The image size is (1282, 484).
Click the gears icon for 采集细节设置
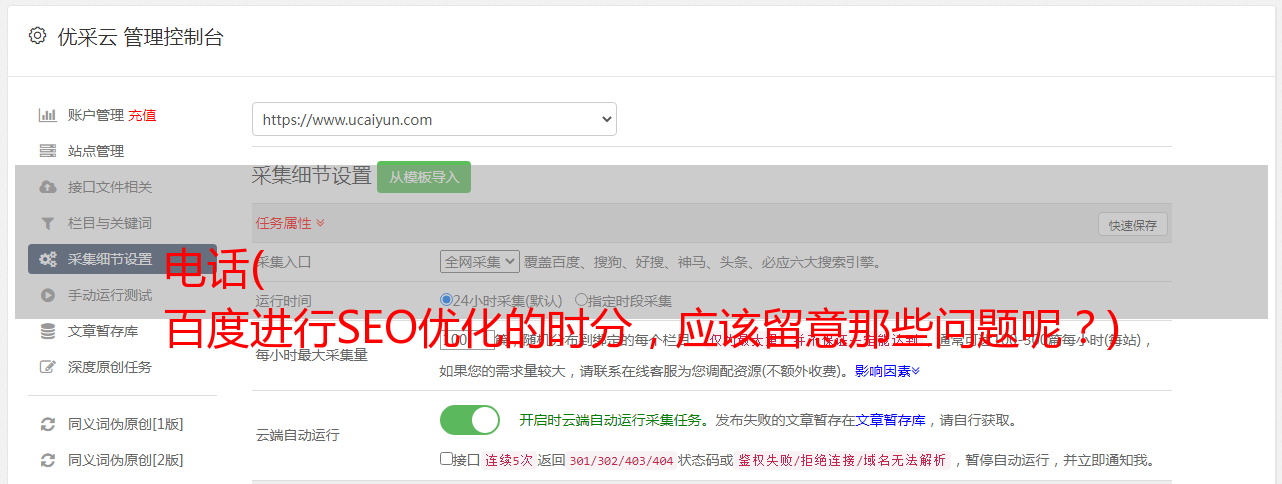47,259
